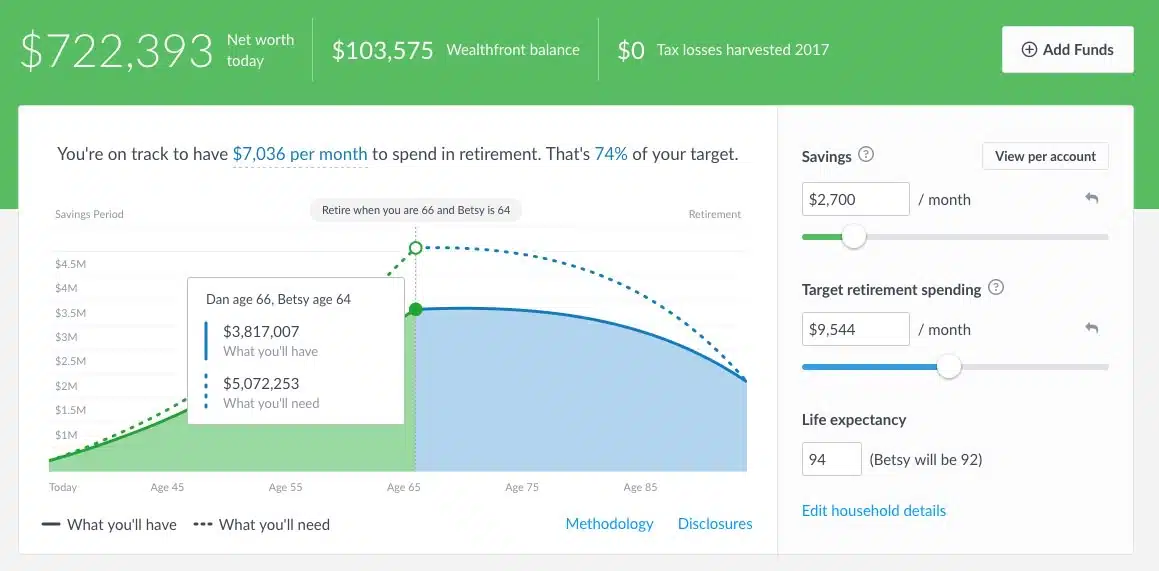Click the retirement age label above the chart

tap(416, 210)
